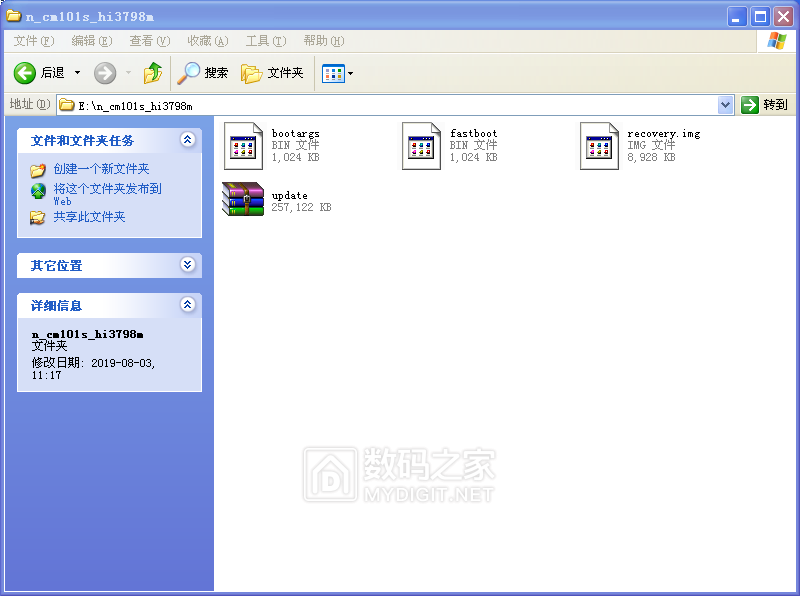Click the share this folder link
The height and width of the screenshot is (596, 800).
pos(89,217)
